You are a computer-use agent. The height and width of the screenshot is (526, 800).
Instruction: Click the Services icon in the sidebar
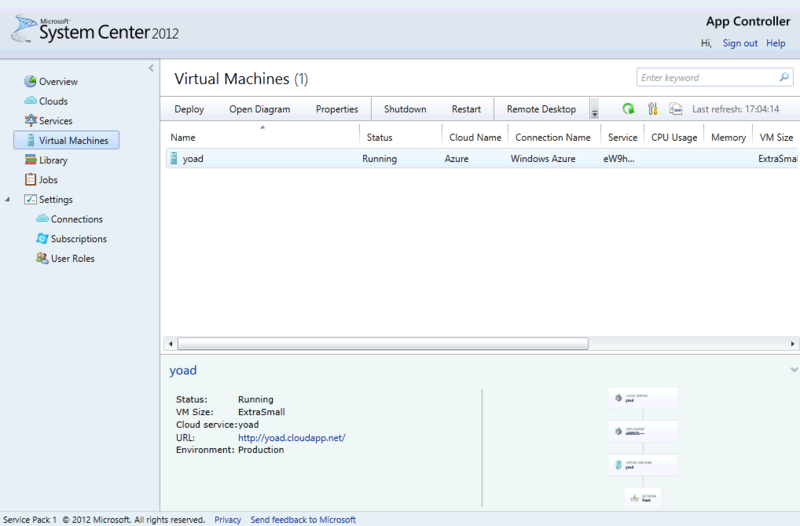click(31, 120)
